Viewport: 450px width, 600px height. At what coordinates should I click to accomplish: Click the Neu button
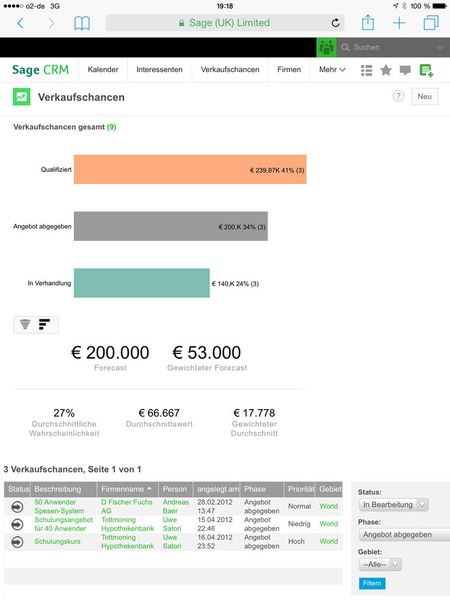click(424, 96)
